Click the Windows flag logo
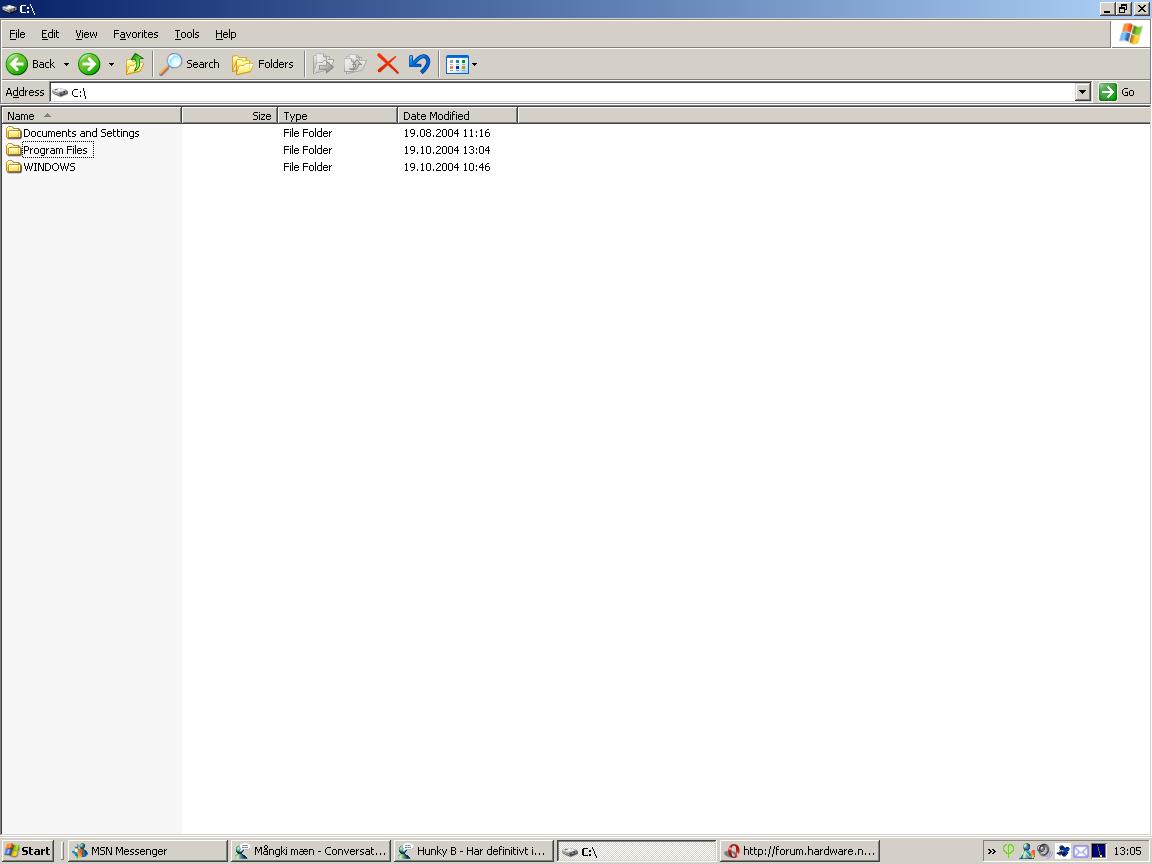The width and height of the screenshot is (1152, 864). coord(1131,34)
